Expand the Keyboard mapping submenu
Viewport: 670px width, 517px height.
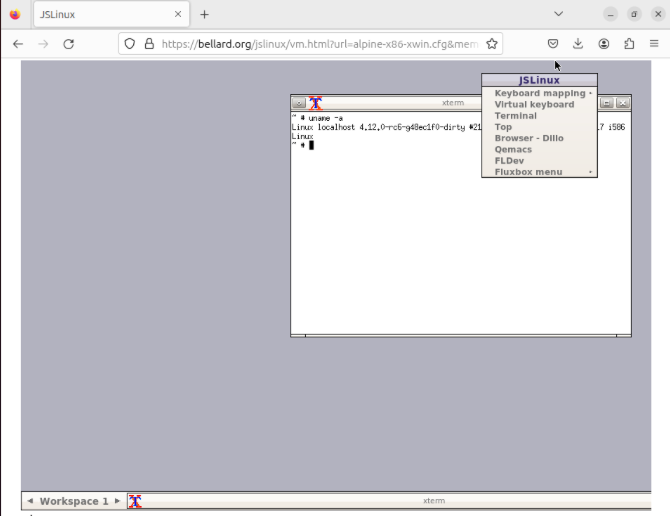(539, 93)
